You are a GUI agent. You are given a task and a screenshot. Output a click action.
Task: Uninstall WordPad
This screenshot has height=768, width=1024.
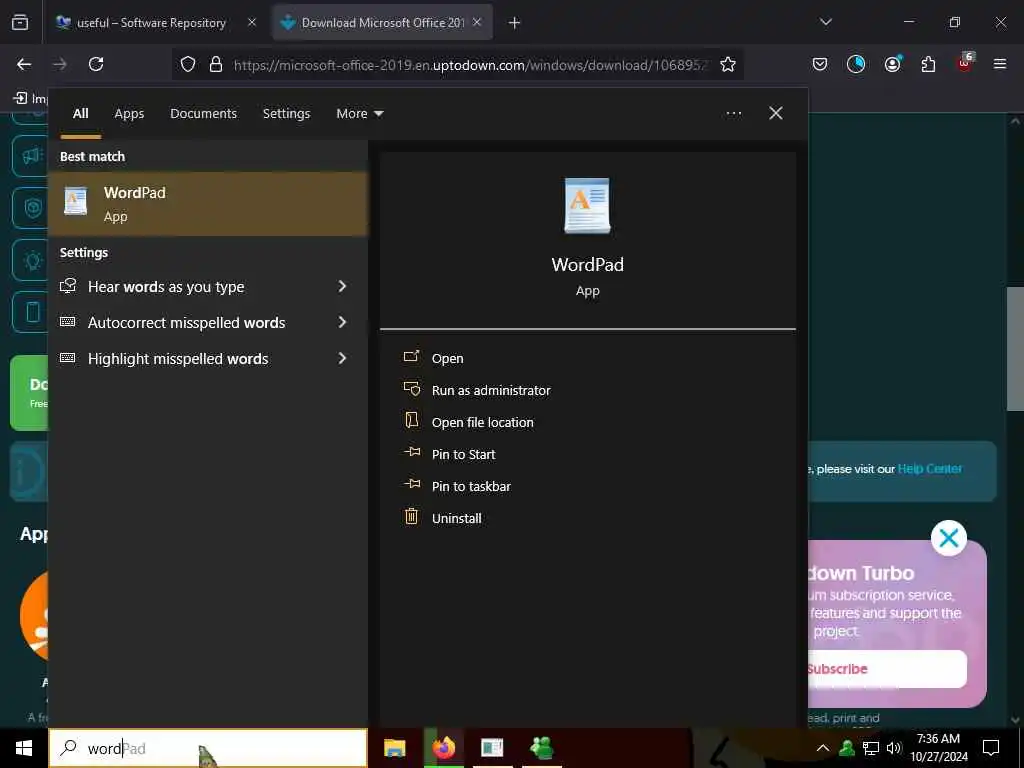point(456,519)
